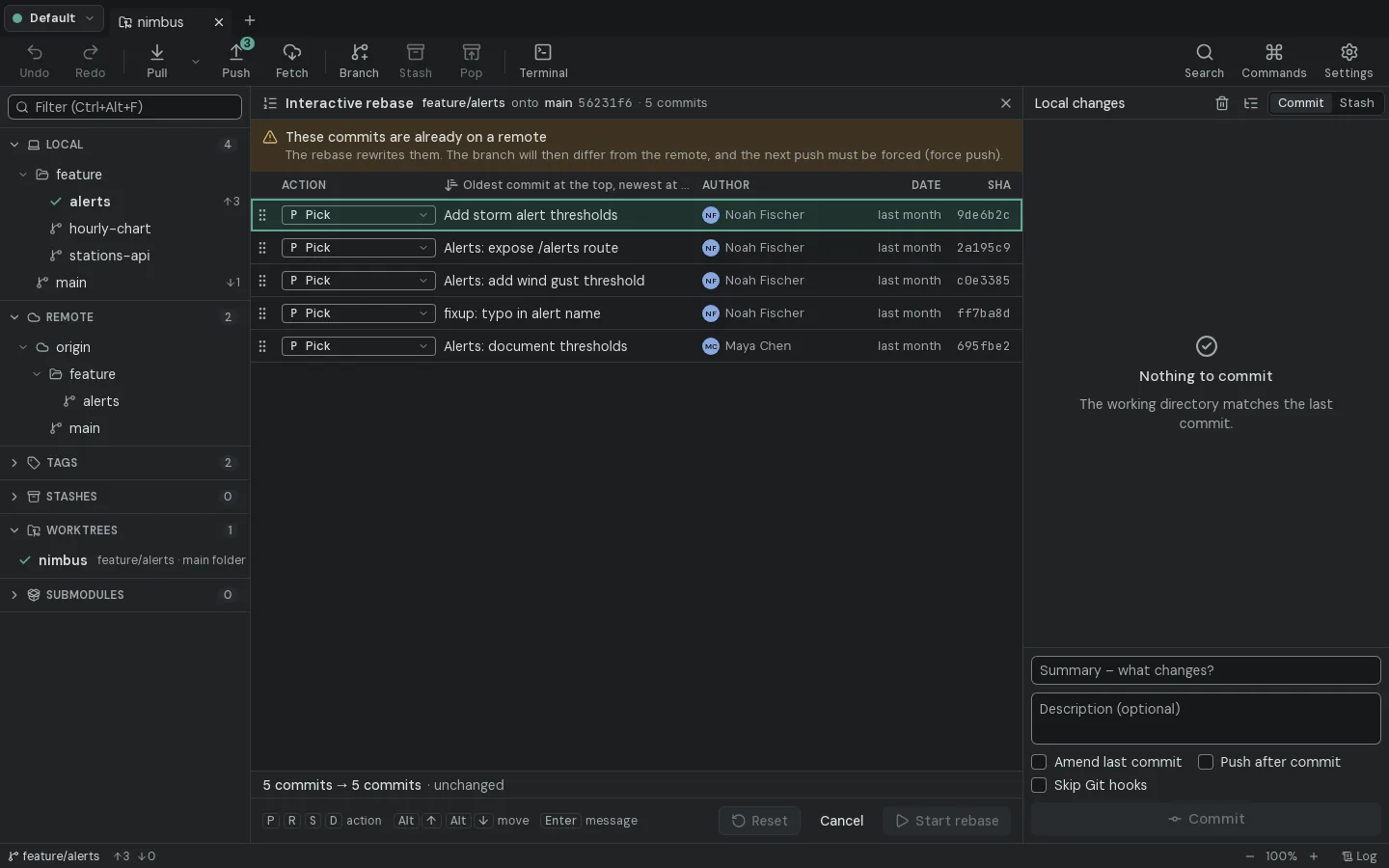Enable Amend last commit checkbox
The height and width of the screenshot is (868, 1389).
pos(1039,762)
